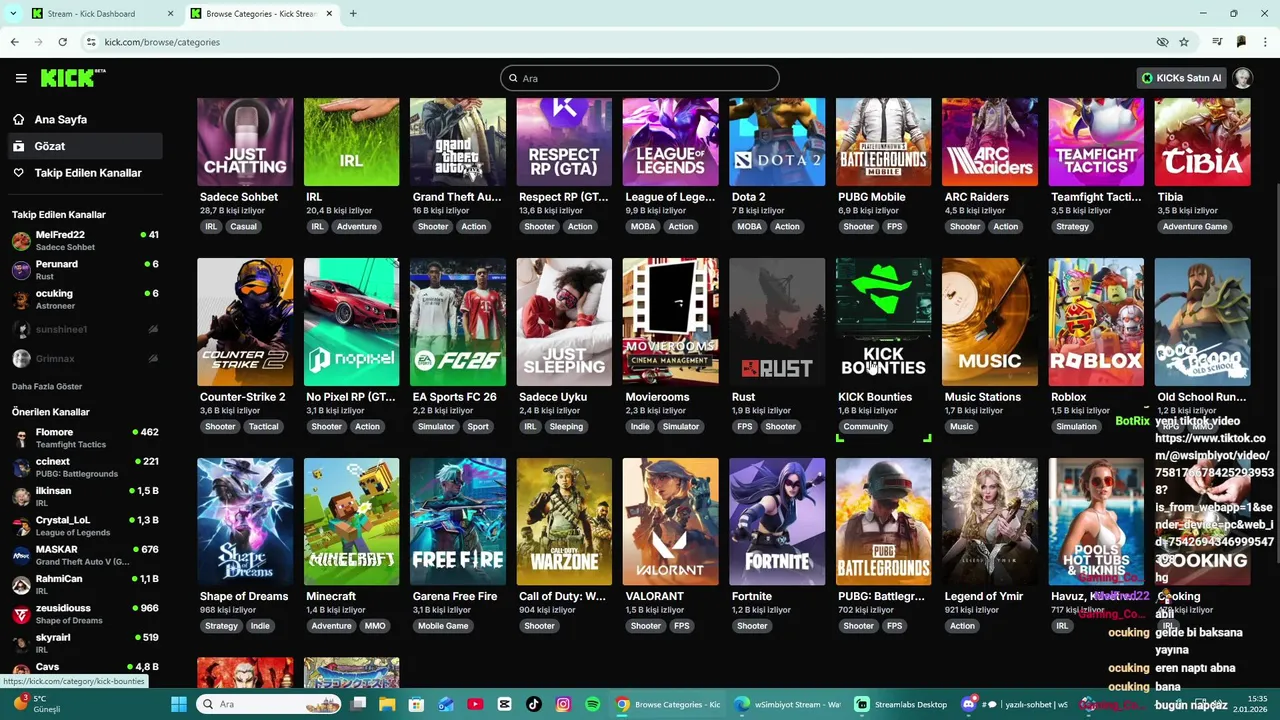Select Gözat in the sidebar
This screenshot has width=1280, height=720.
coord(85,146)
